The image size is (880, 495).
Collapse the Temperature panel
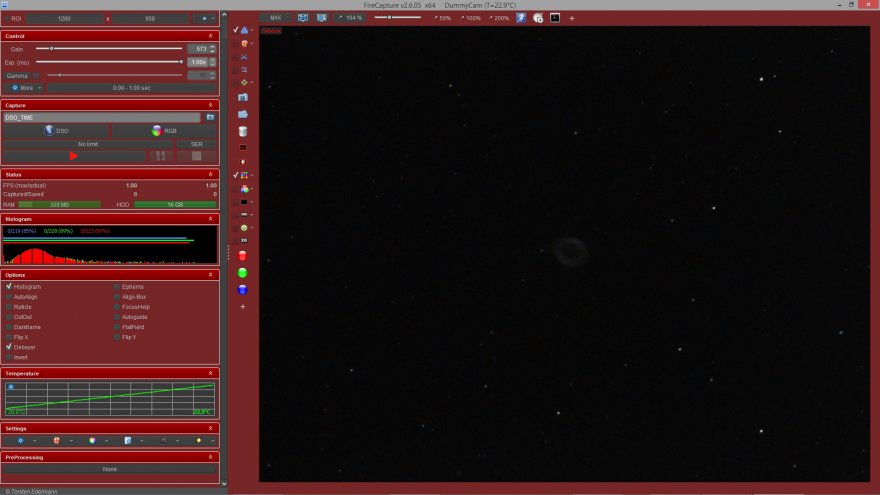(210, 373)
